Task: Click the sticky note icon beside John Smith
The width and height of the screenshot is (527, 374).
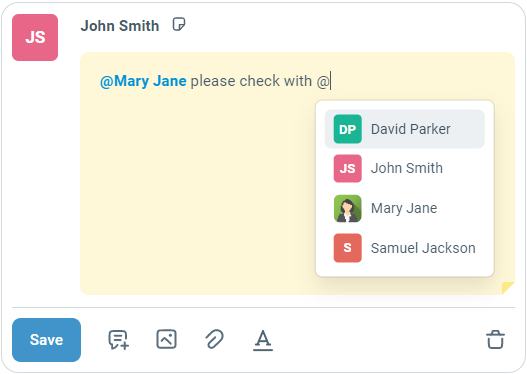Action: pos(178,25)
